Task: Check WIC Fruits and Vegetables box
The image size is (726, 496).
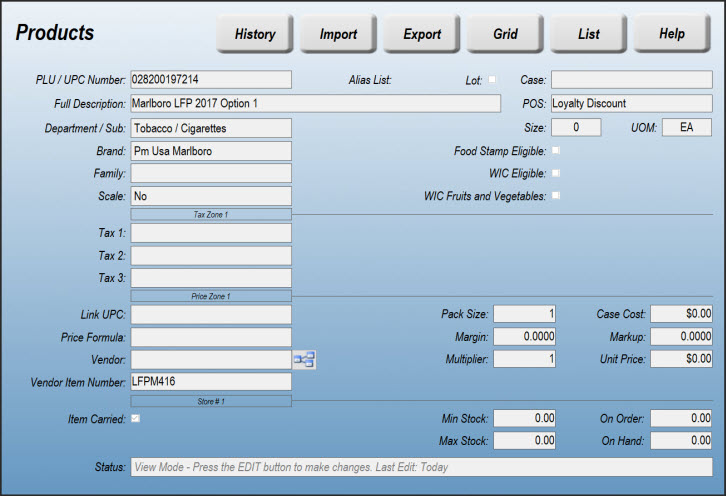Action: [x=556, y=195]
